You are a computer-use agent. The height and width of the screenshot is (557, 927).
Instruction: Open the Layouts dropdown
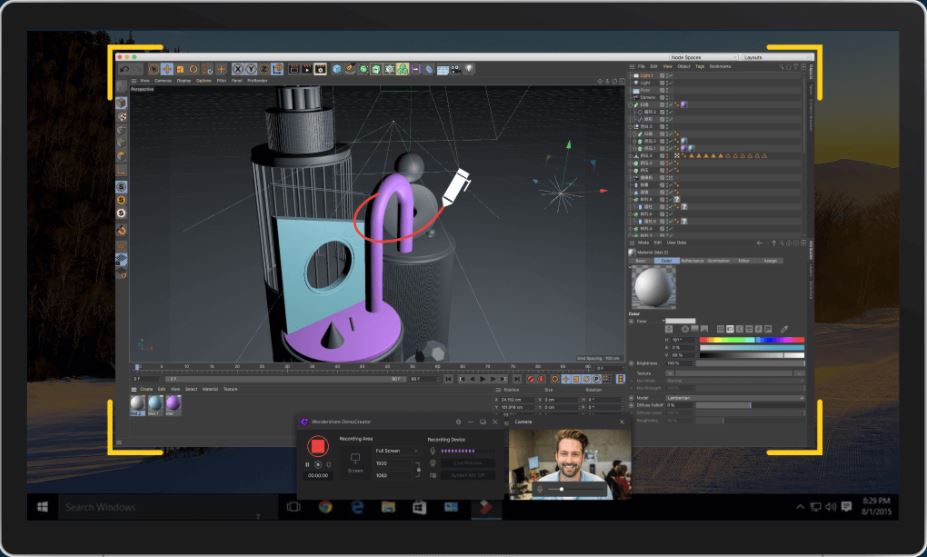click(x=777, y=57)
